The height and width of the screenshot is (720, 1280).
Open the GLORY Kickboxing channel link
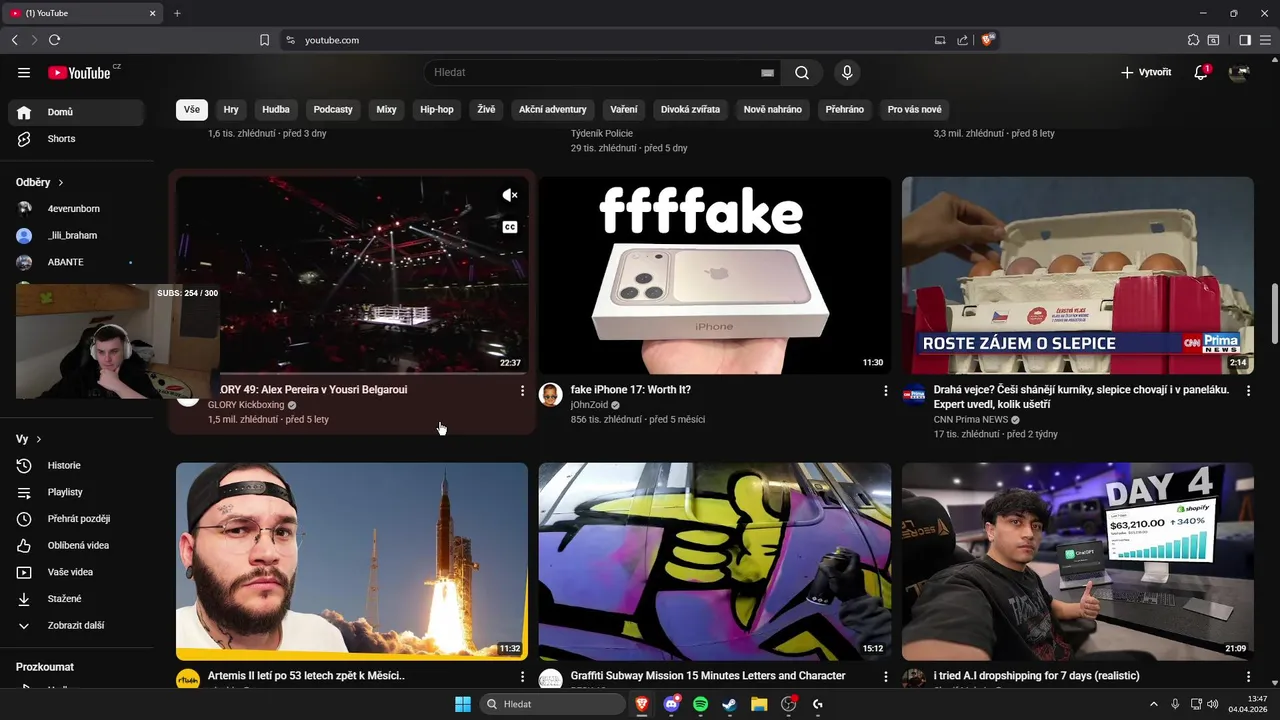pyautogui.click(x=246, y=405)
